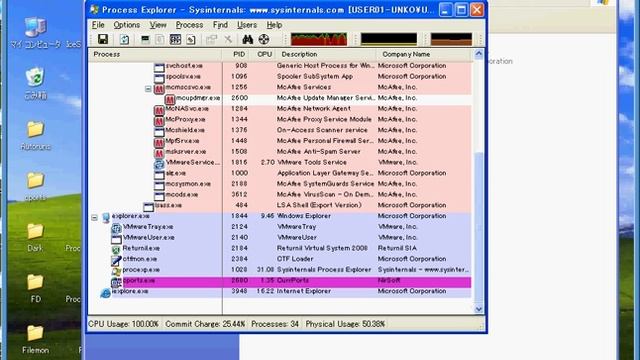The image size is (640, 360).
Task: Click the red CPU usage history graph
Action: (x=319, y=39)
